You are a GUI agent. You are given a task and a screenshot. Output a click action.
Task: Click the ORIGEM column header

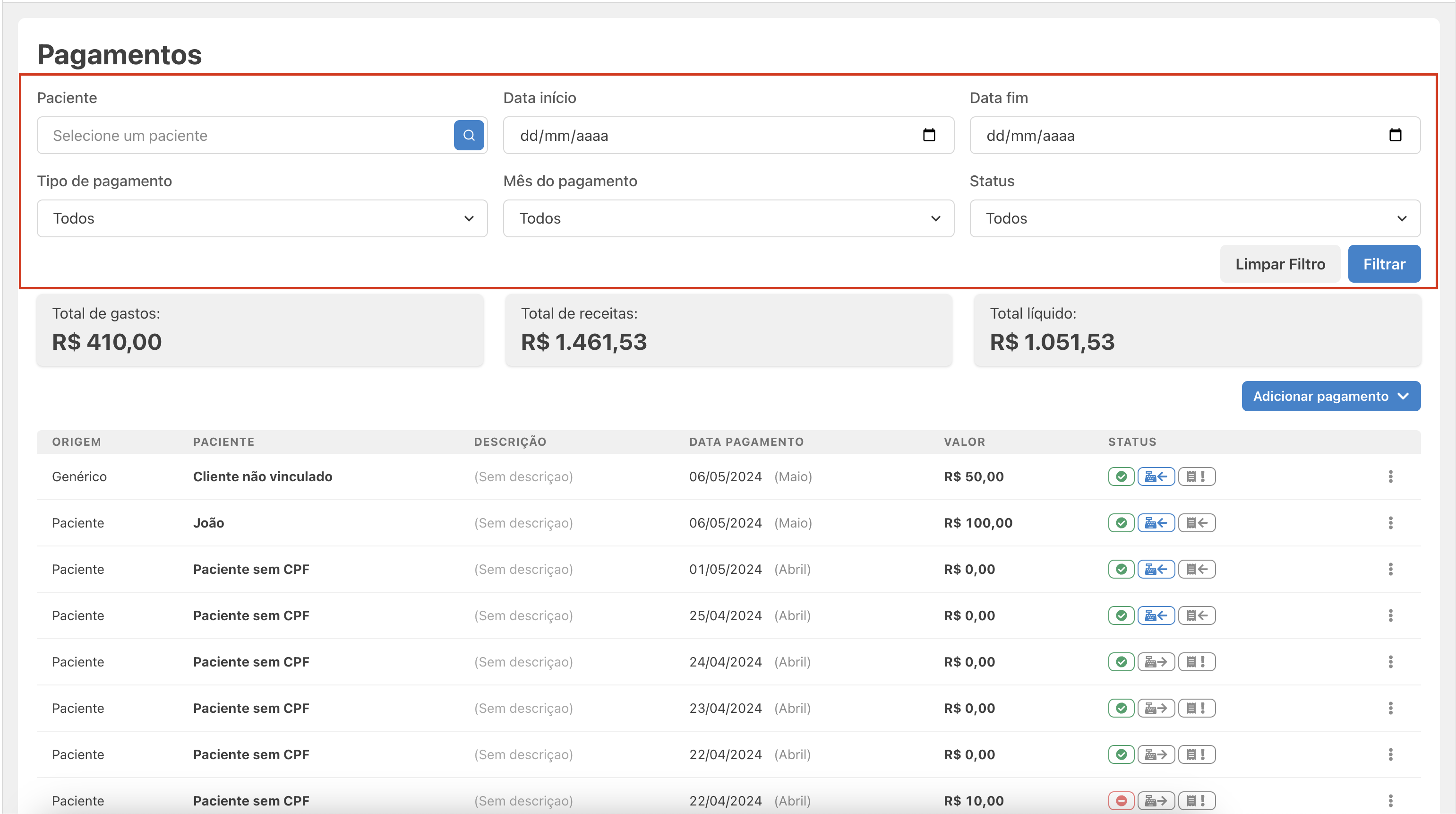pos(77,442)
